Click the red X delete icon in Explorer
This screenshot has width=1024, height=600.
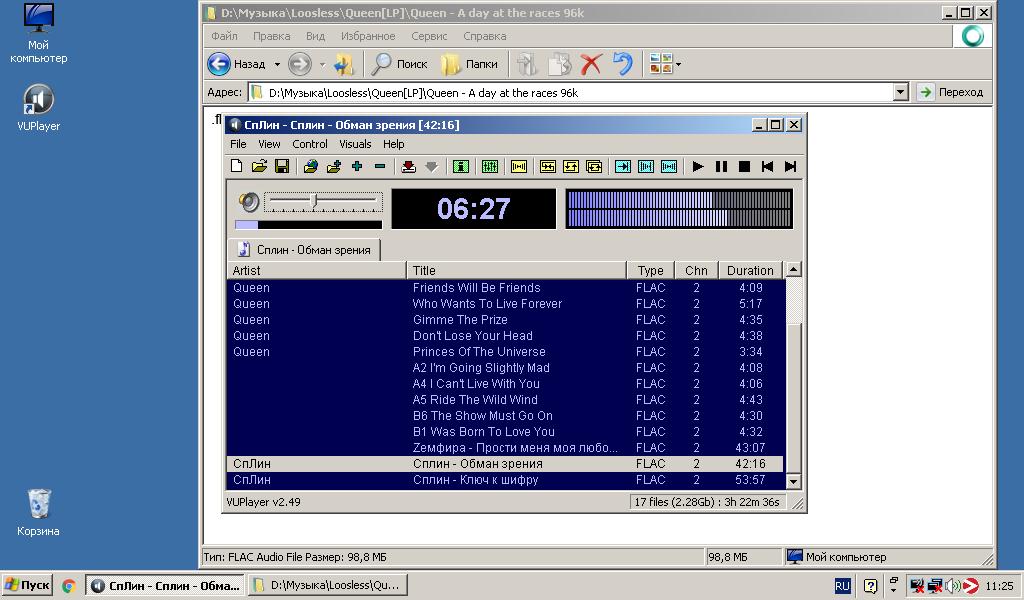592,64
